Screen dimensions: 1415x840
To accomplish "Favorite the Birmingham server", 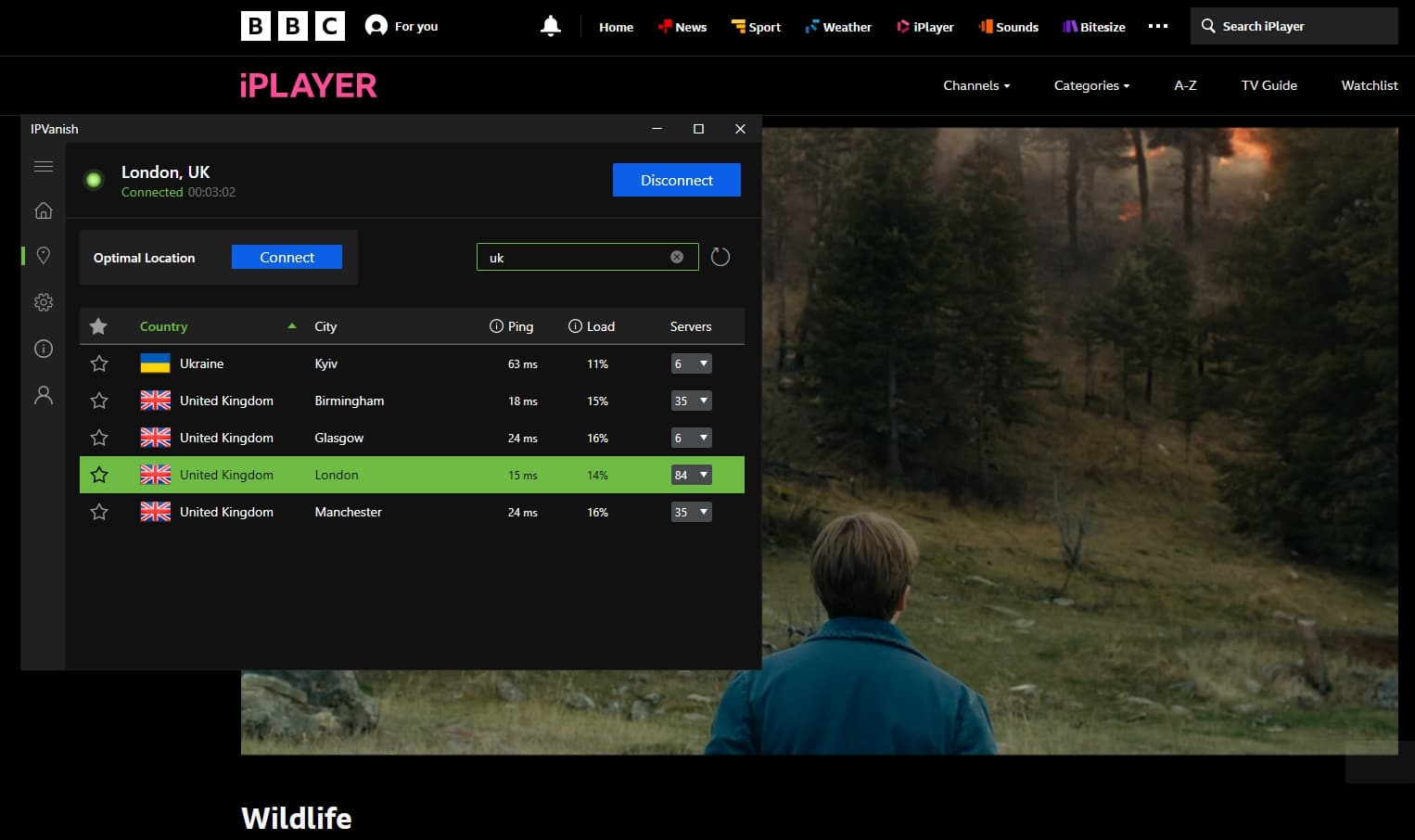I will coord(99,401).
